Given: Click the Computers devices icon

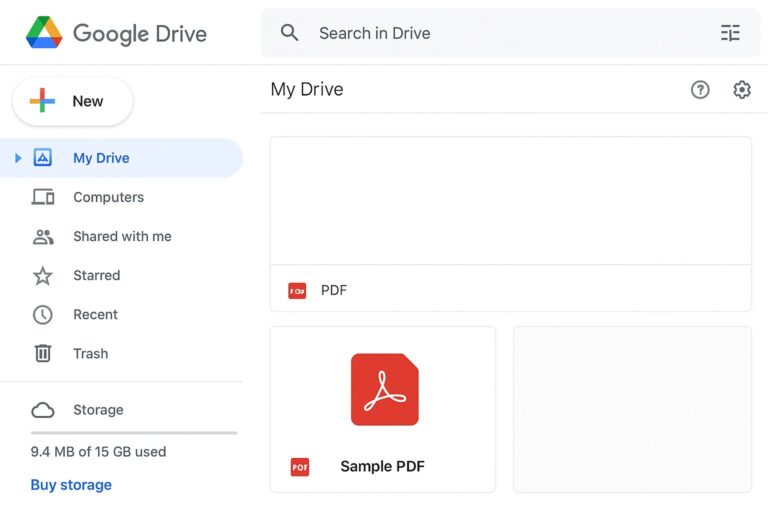Looking at the screenshot, I should tap(43, 197).
